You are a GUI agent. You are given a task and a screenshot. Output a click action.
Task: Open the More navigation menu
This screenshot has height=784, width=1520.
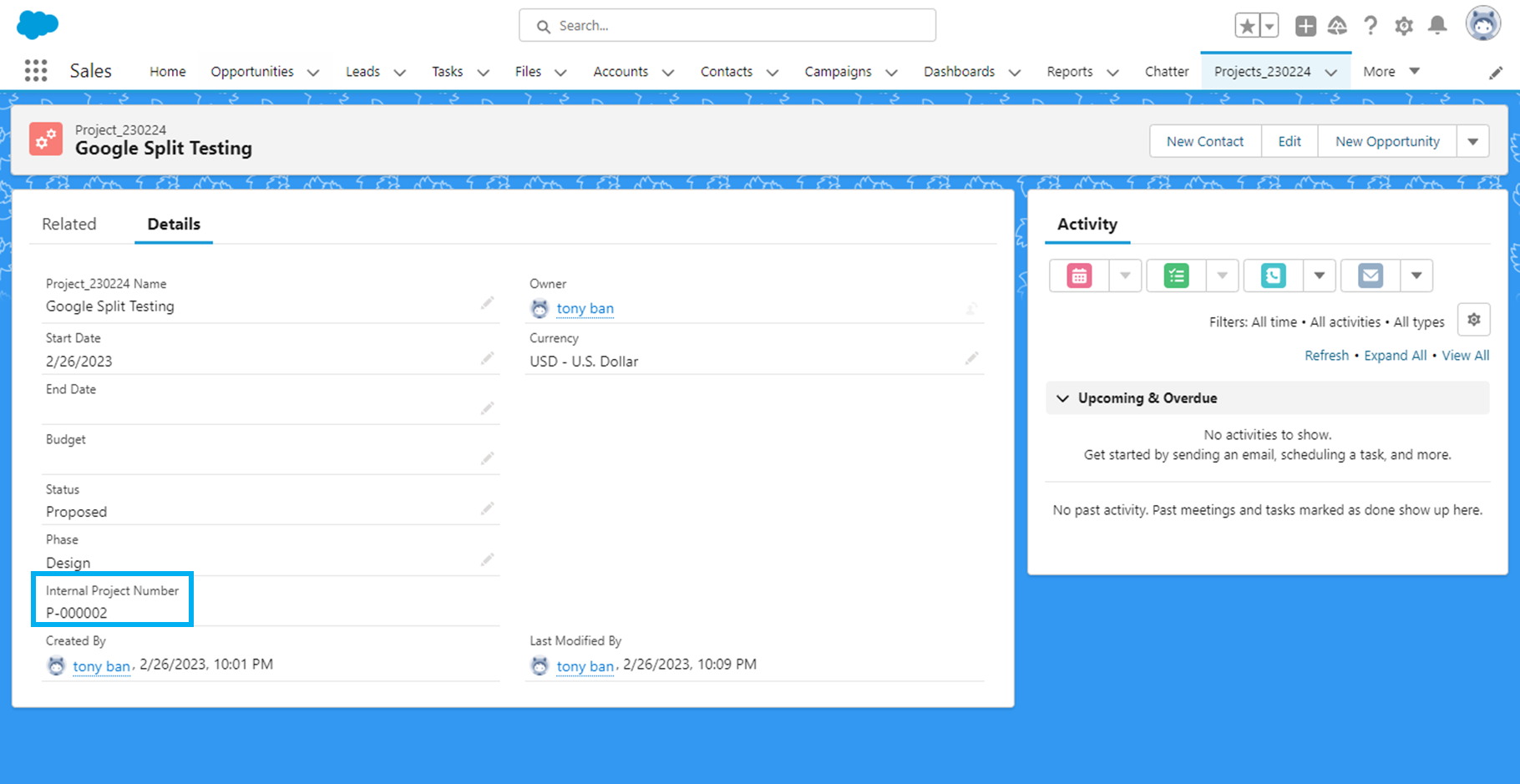pyautogui.click(x=1391, y=72)
